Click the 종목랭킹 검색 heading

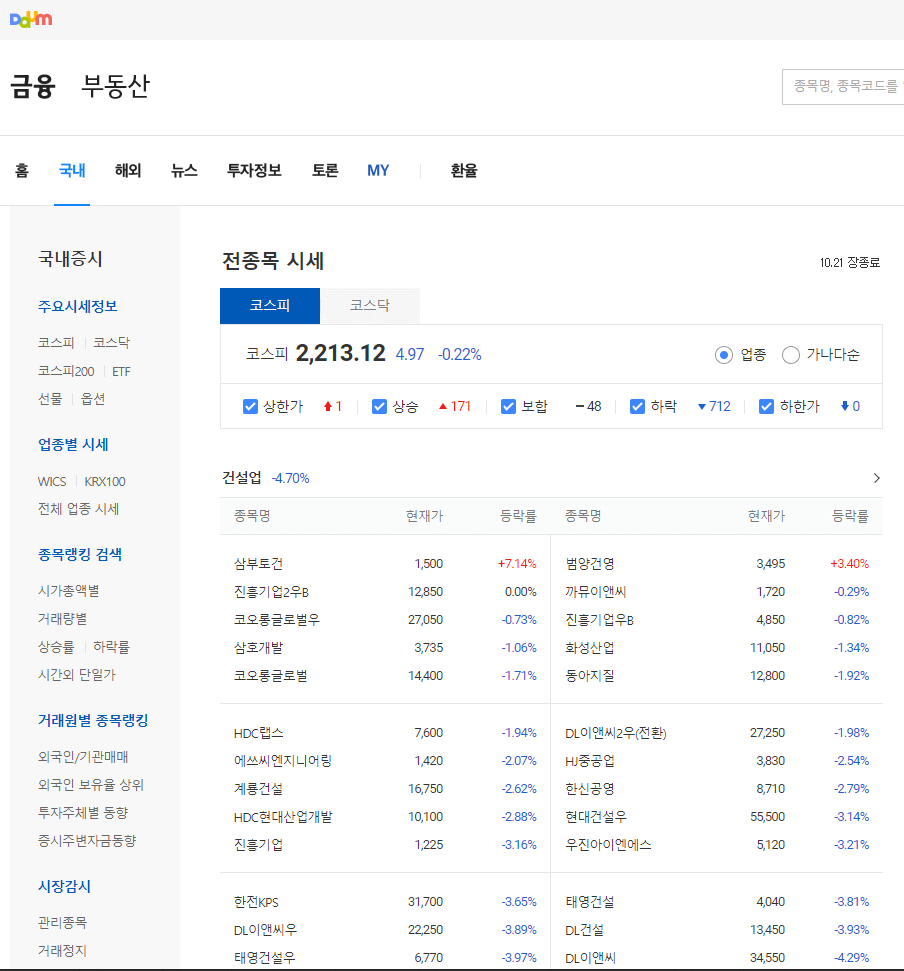(x=80, y=554)
